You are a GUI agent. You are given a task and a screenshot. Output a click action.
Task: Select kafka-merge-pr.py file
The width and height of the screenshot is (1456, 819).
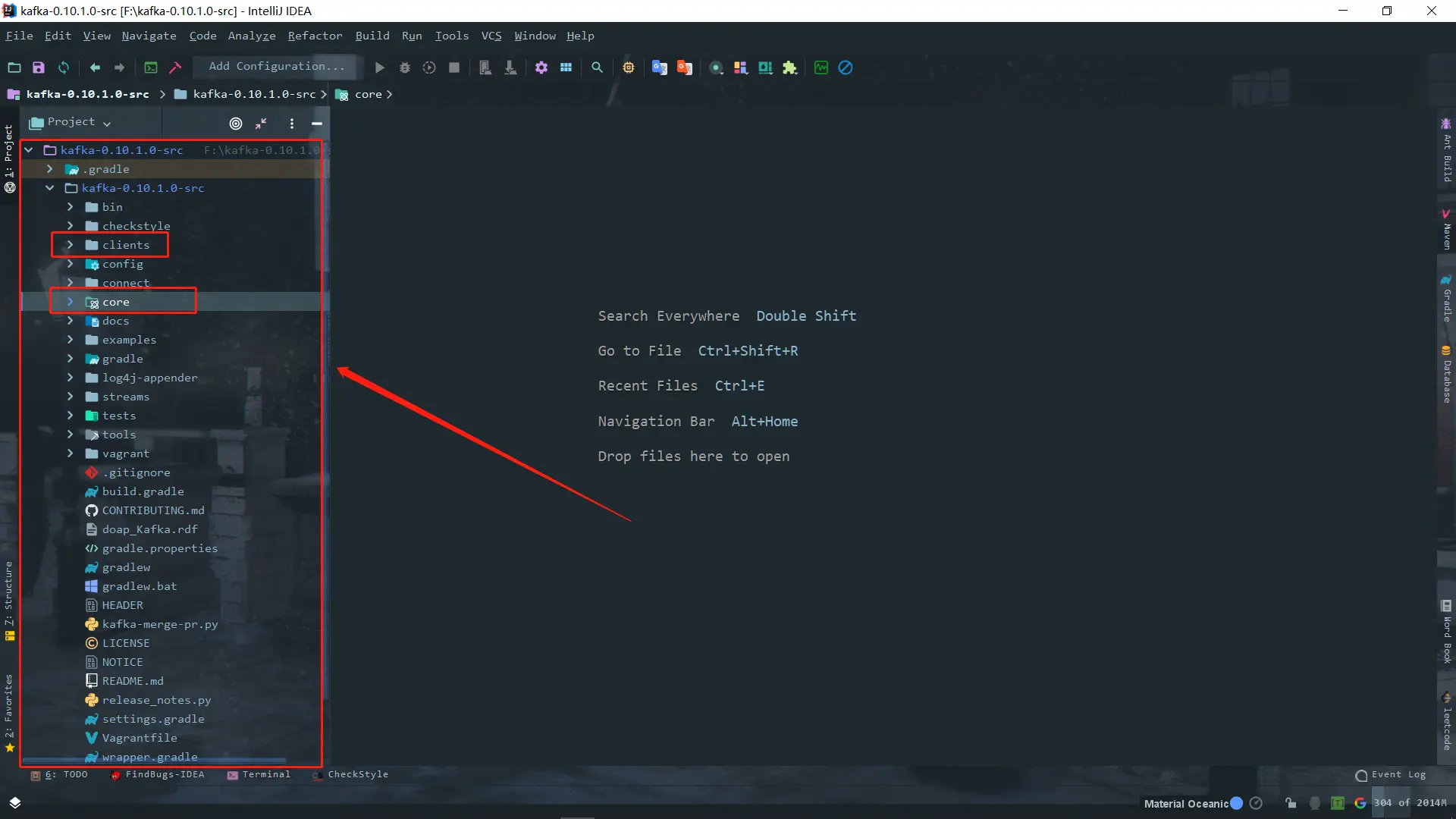tap(159, 624)
